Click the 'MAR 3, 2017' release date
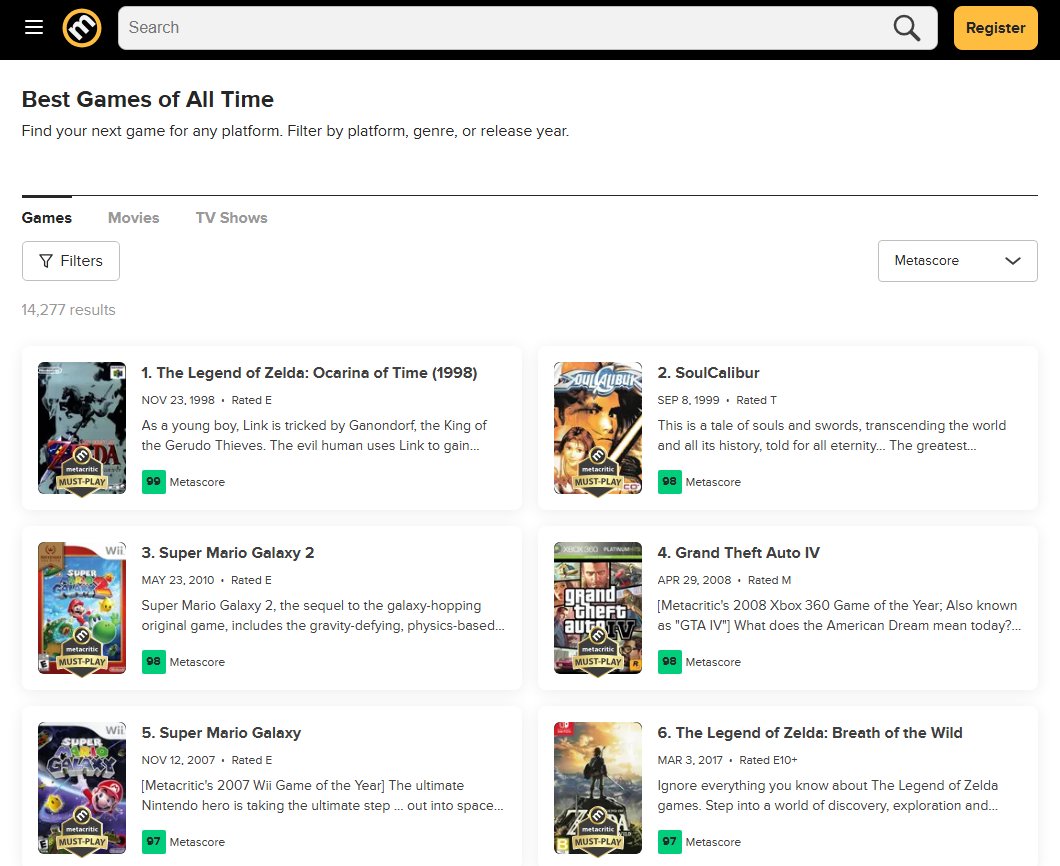This screenshot has height=866, width=1060. 690,760
